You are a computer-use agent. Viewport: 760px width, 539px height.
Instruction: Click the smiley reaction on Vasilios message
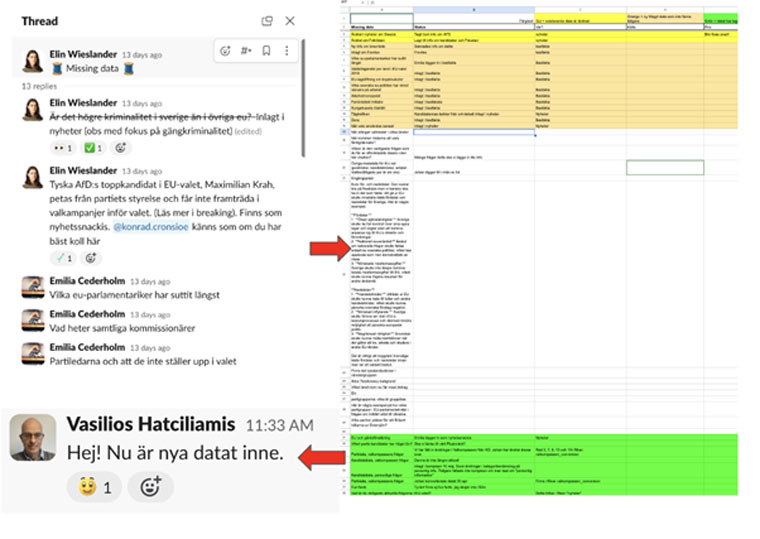point(94,487)
